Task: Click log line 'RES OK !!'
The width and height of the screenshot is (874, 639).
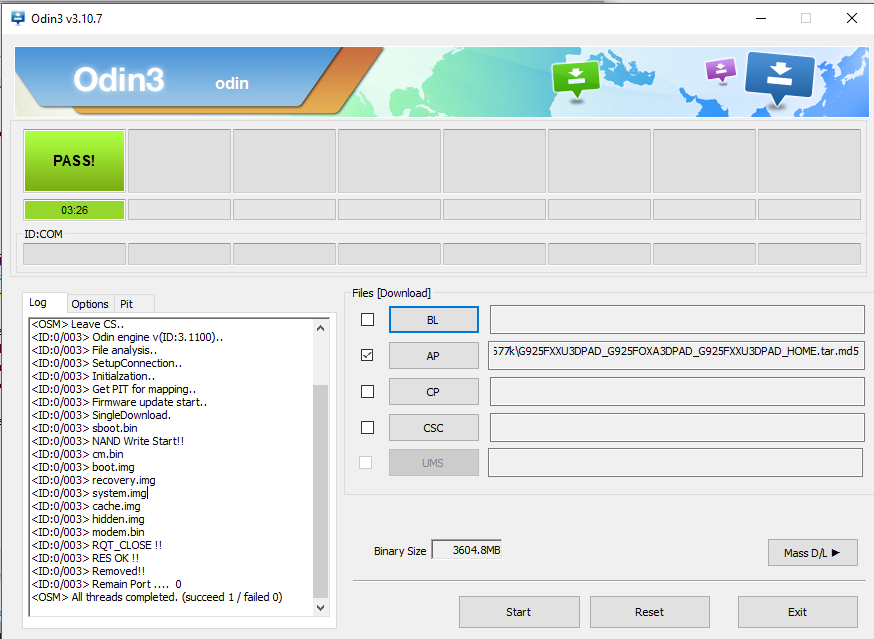Action: [85, 558]
